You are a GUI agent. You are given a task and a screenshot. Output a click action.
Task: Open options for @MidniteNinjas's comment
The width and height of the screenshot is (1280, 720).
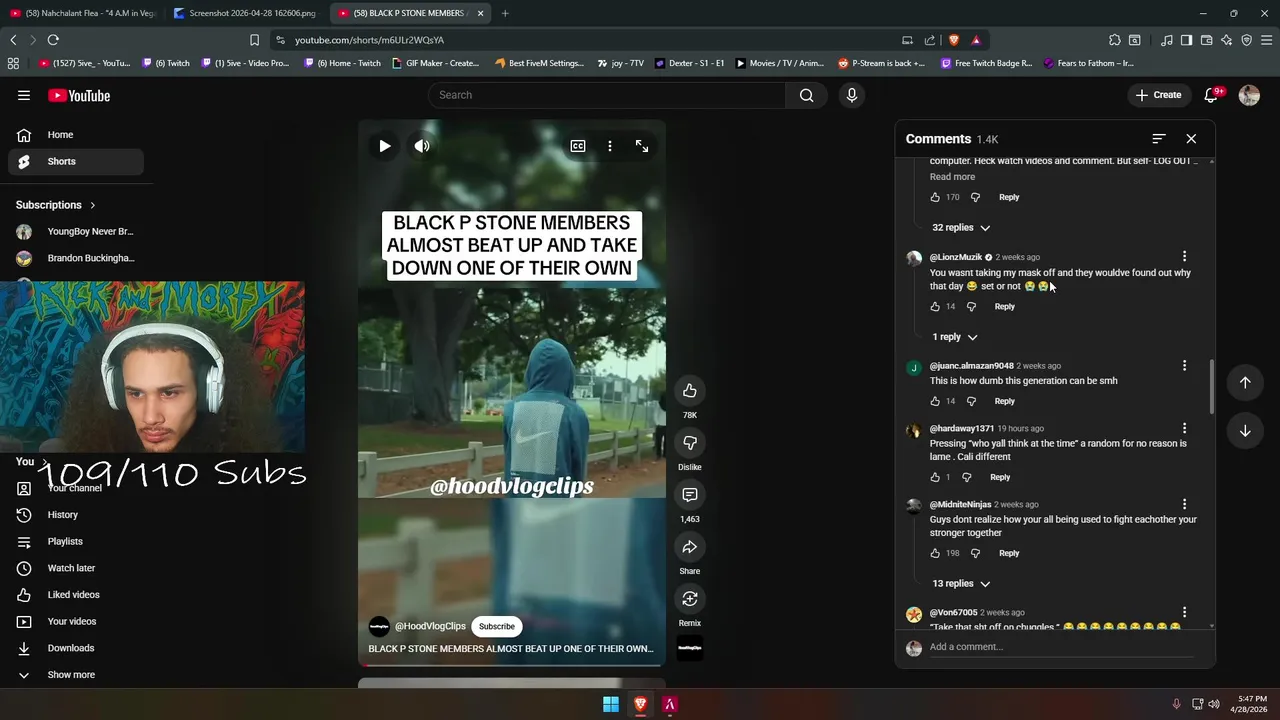(1184, 504)
